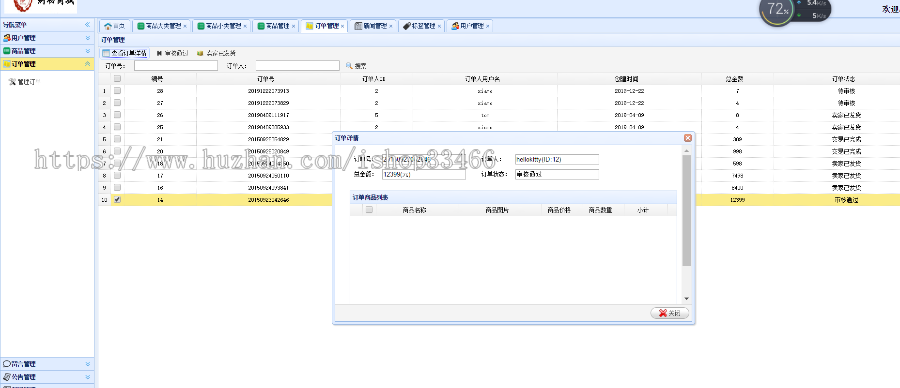
Task: Switch to the 商品小类管理 tab
Action: tap(219, 26)
